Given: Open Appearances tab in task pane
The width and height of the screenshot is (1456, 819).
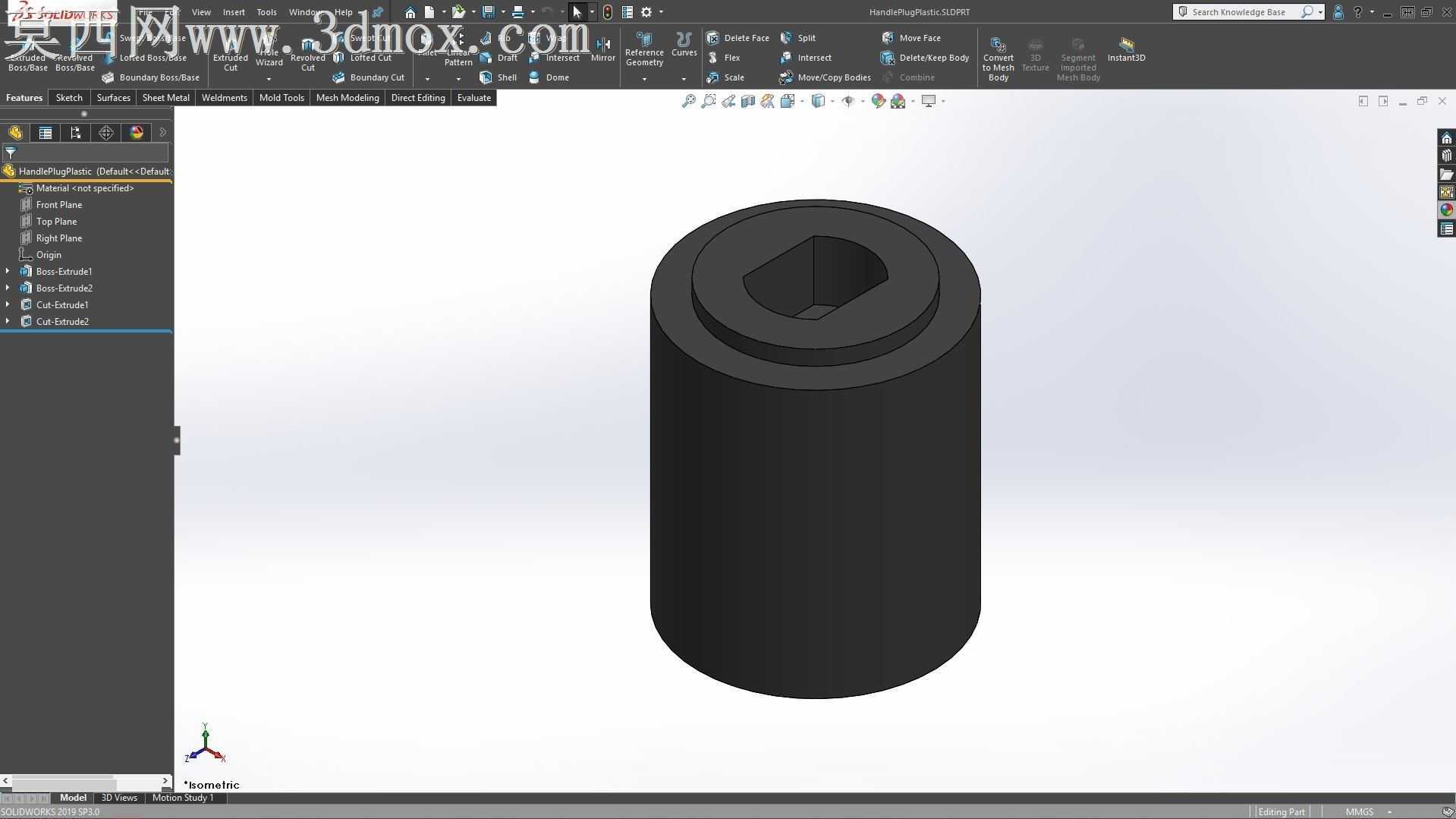Looking at the screenshot, I should click(1447, 210).
